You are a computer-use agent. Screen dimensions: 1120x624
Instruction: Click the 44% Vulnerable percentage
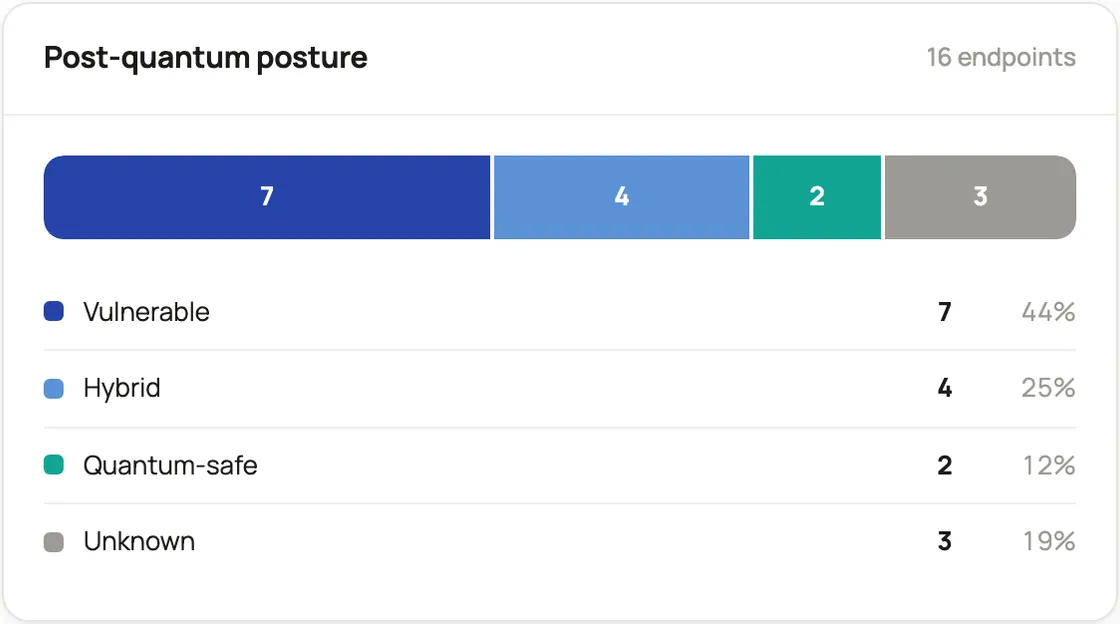[x=1048, y=312]
